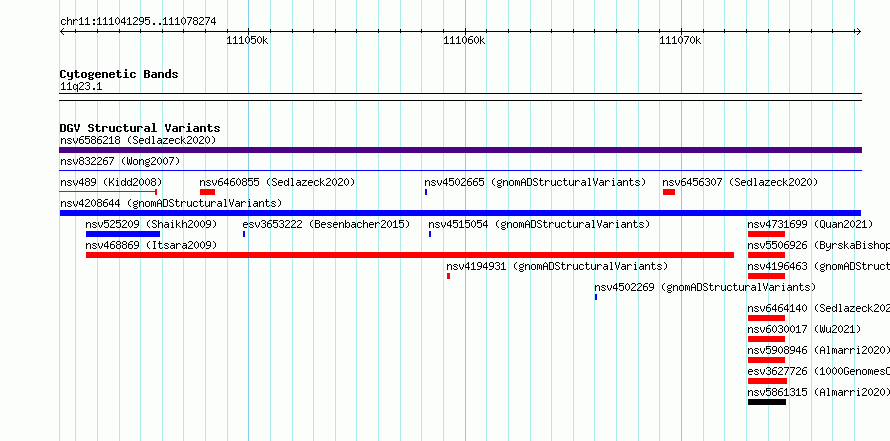Click the small red bar under nsv6460855
Image resolution: width=890 pixels, height=441 pixels.
207,192
